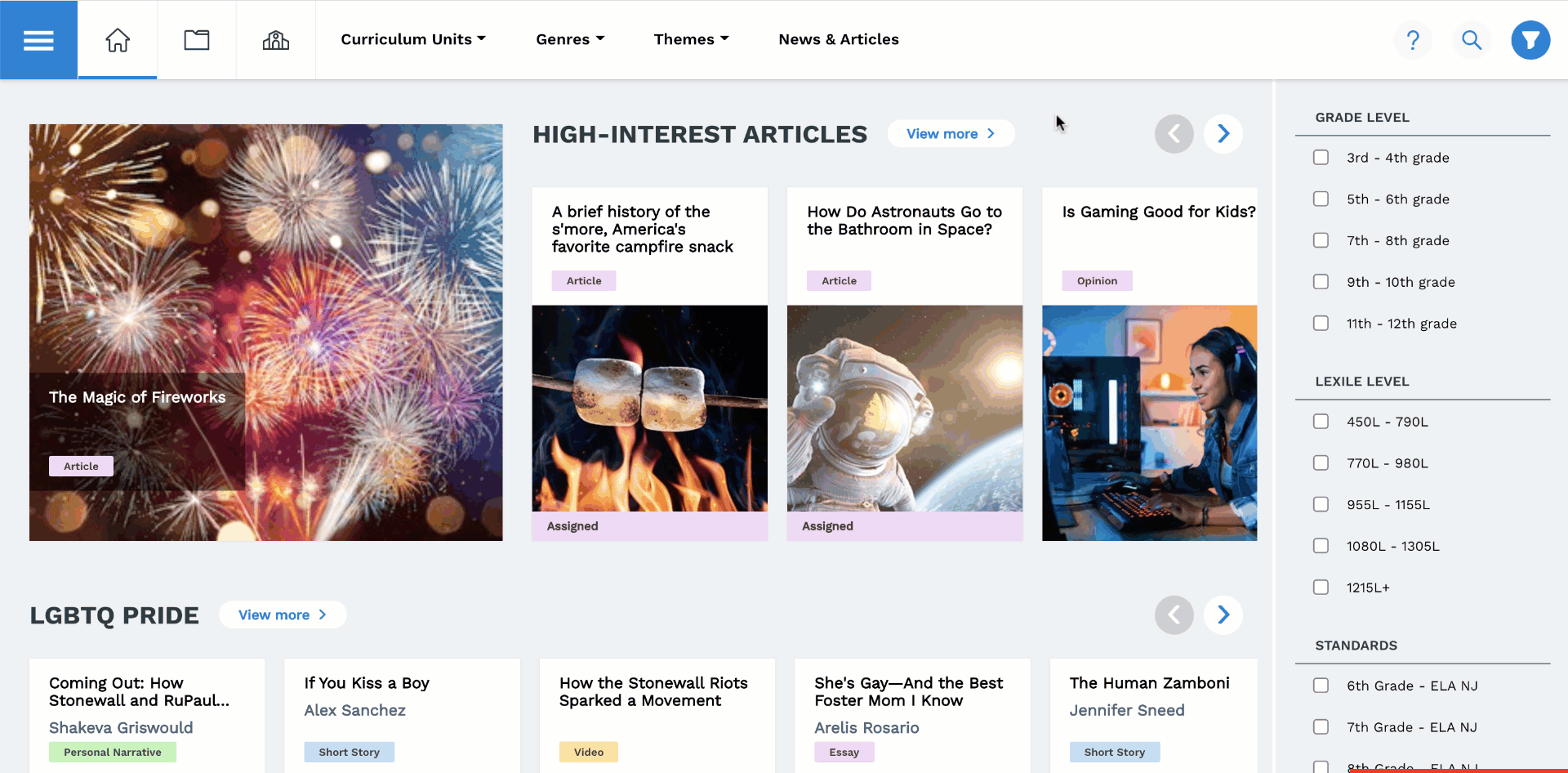The image size is (1568, 773).
Task: Enable the 955L - 1155L lexile filter
Action: (1321, 504)
